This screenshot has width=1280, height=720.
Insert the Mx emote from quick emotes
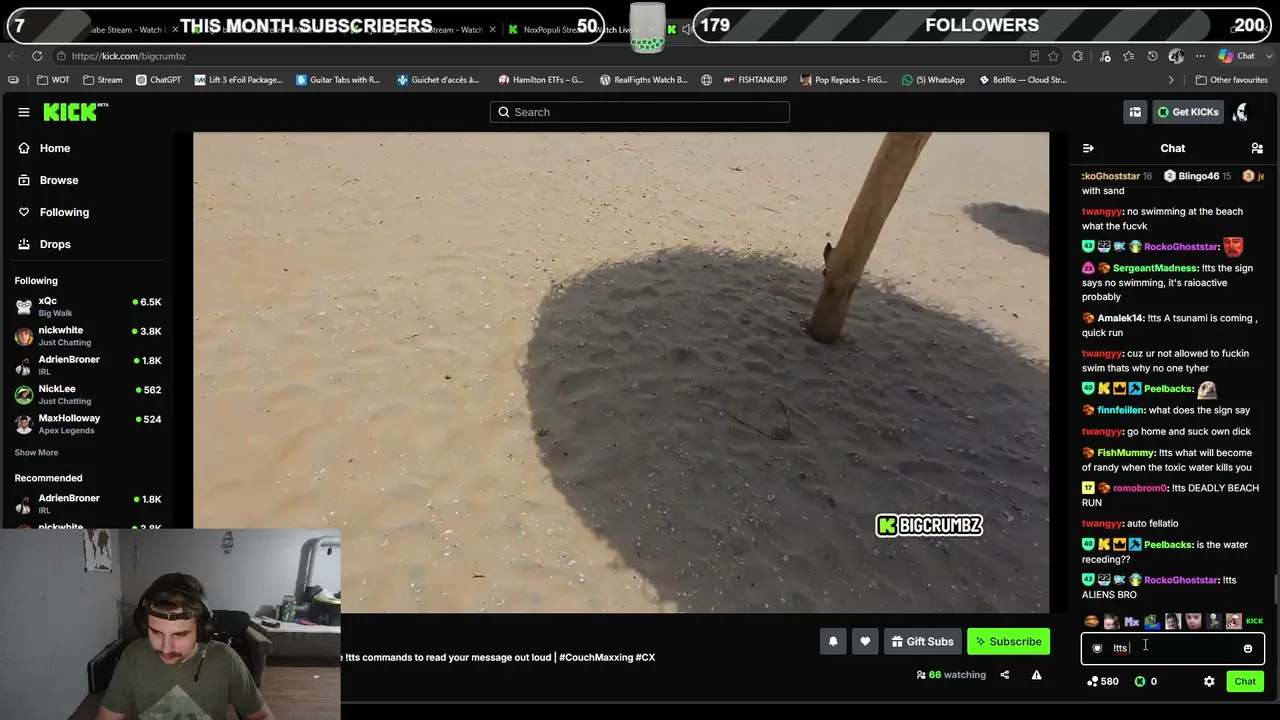click(x=1132, y=621)
